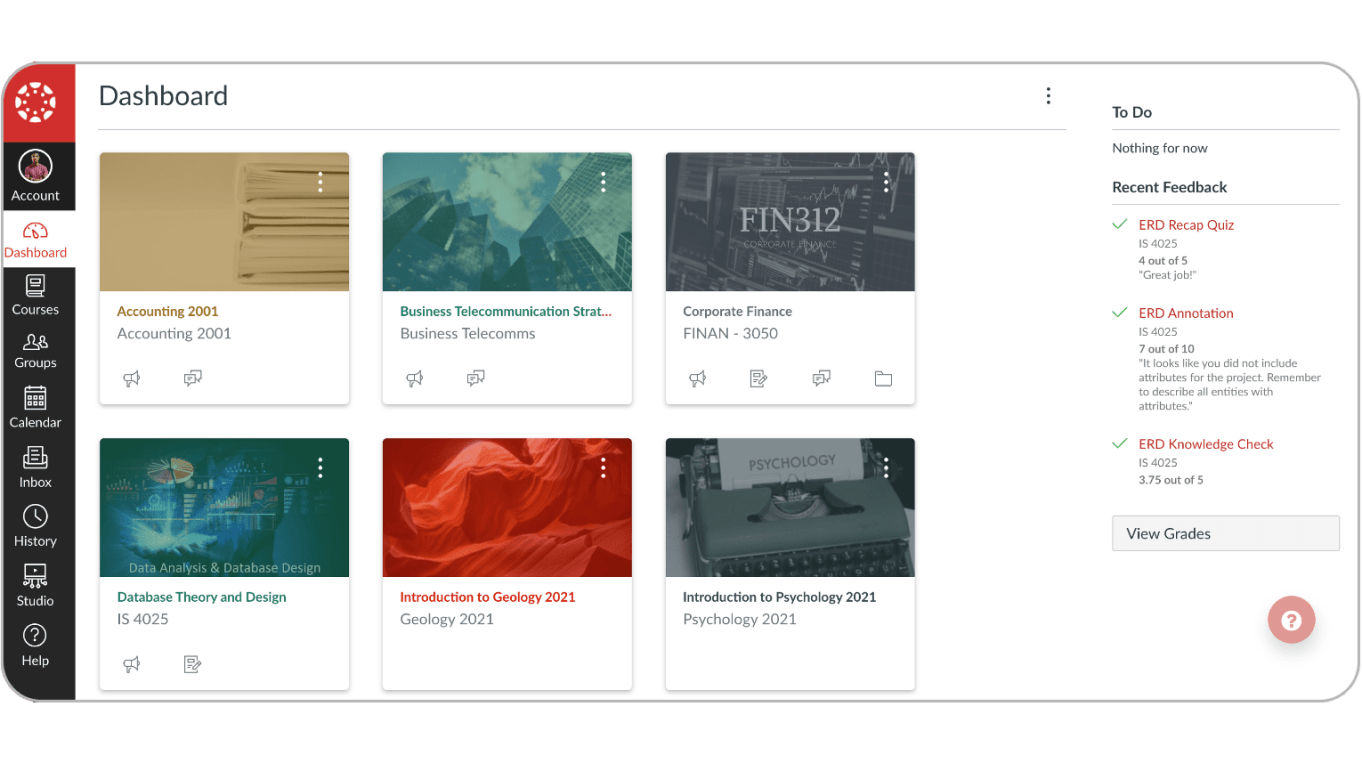Open discussions icon on Business Telecomms card
The height and width of the screenshot is (764, 1362).
(x=476, y=378)
